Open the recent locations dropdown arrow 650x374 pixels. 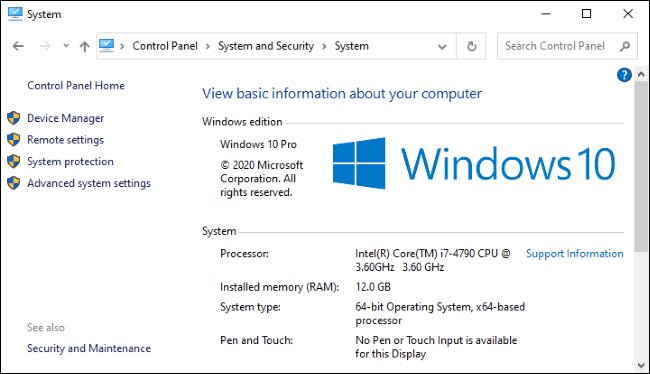66,46
